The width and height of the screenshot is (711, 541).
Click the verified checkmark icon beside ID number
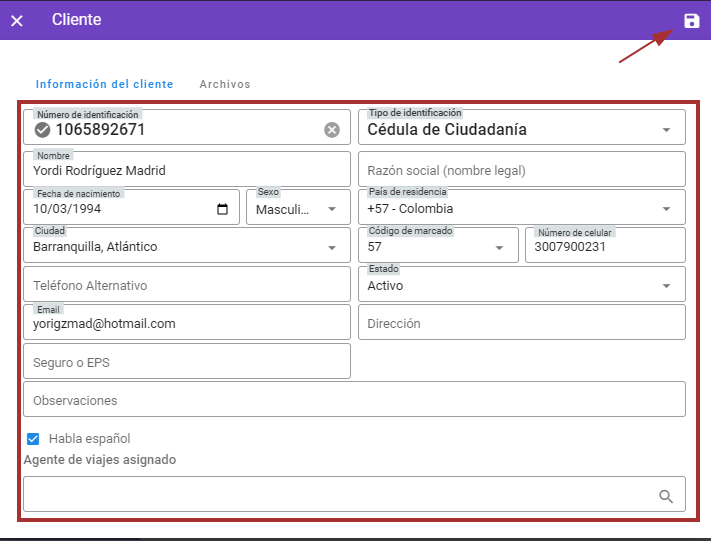pyautogui.click(x=42, y=130)
